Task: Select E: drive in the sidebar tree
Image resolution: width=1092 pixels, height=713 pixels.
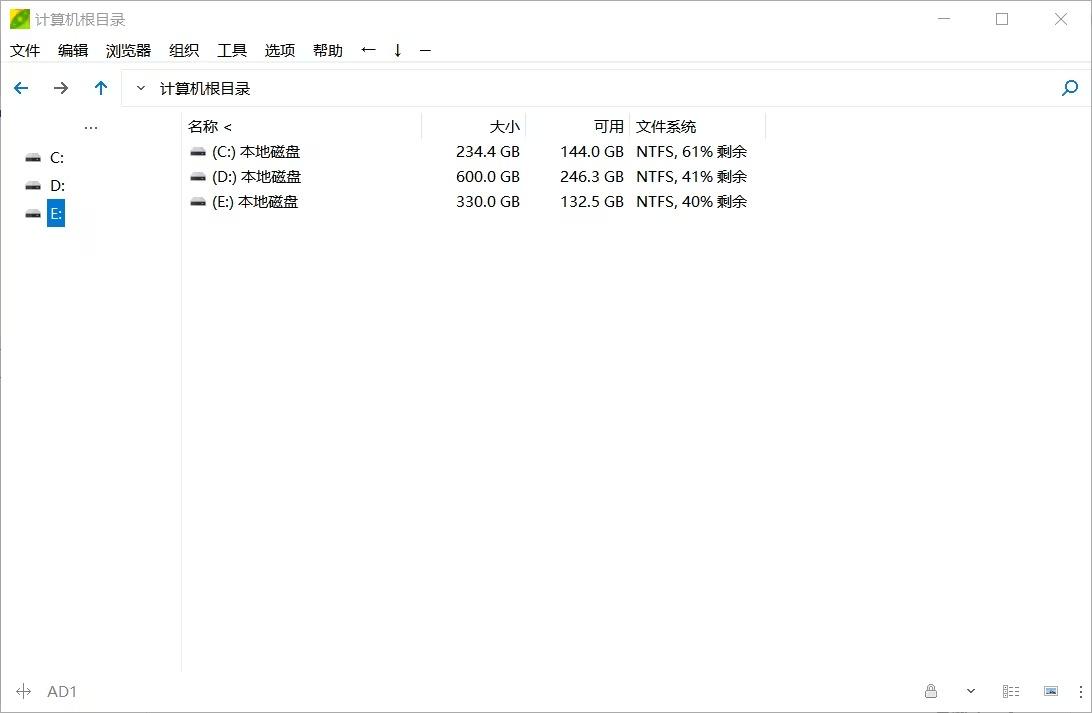Action: (56, 214)
